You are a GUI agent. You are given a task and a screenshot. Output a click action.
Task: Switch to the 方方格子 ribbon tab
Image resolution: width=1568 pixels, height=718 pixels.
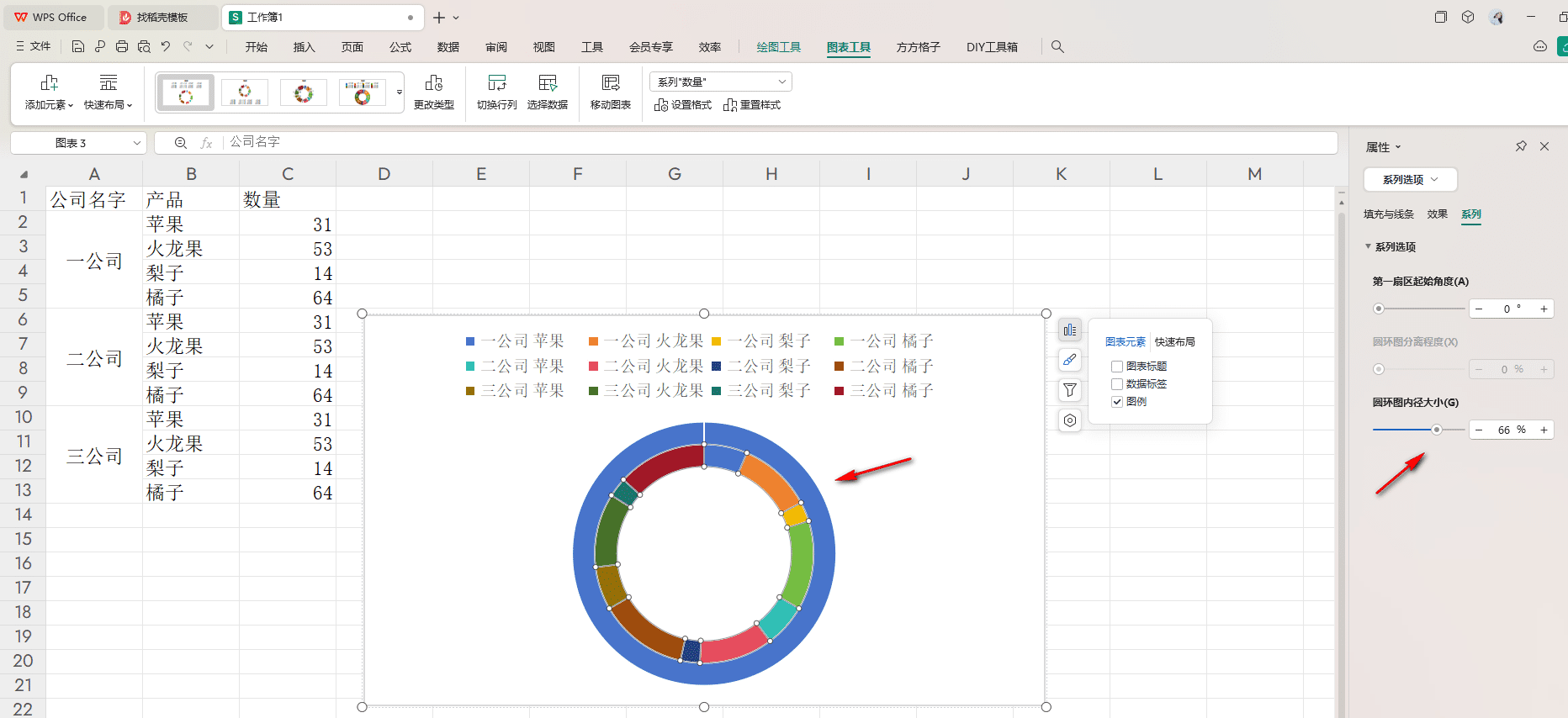(x=918, y=47)
